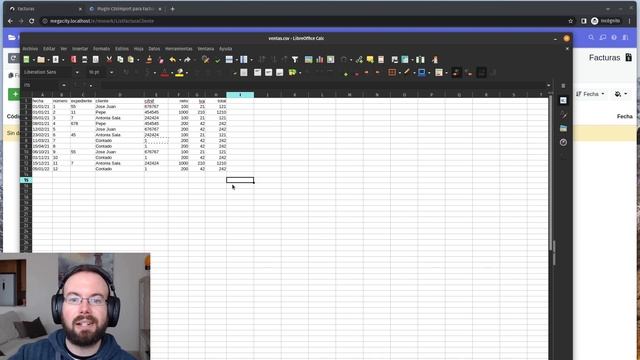Open the sidebar Properties deck icon
The height and width of the screenshot is (360, 640).
click(563, 100)
